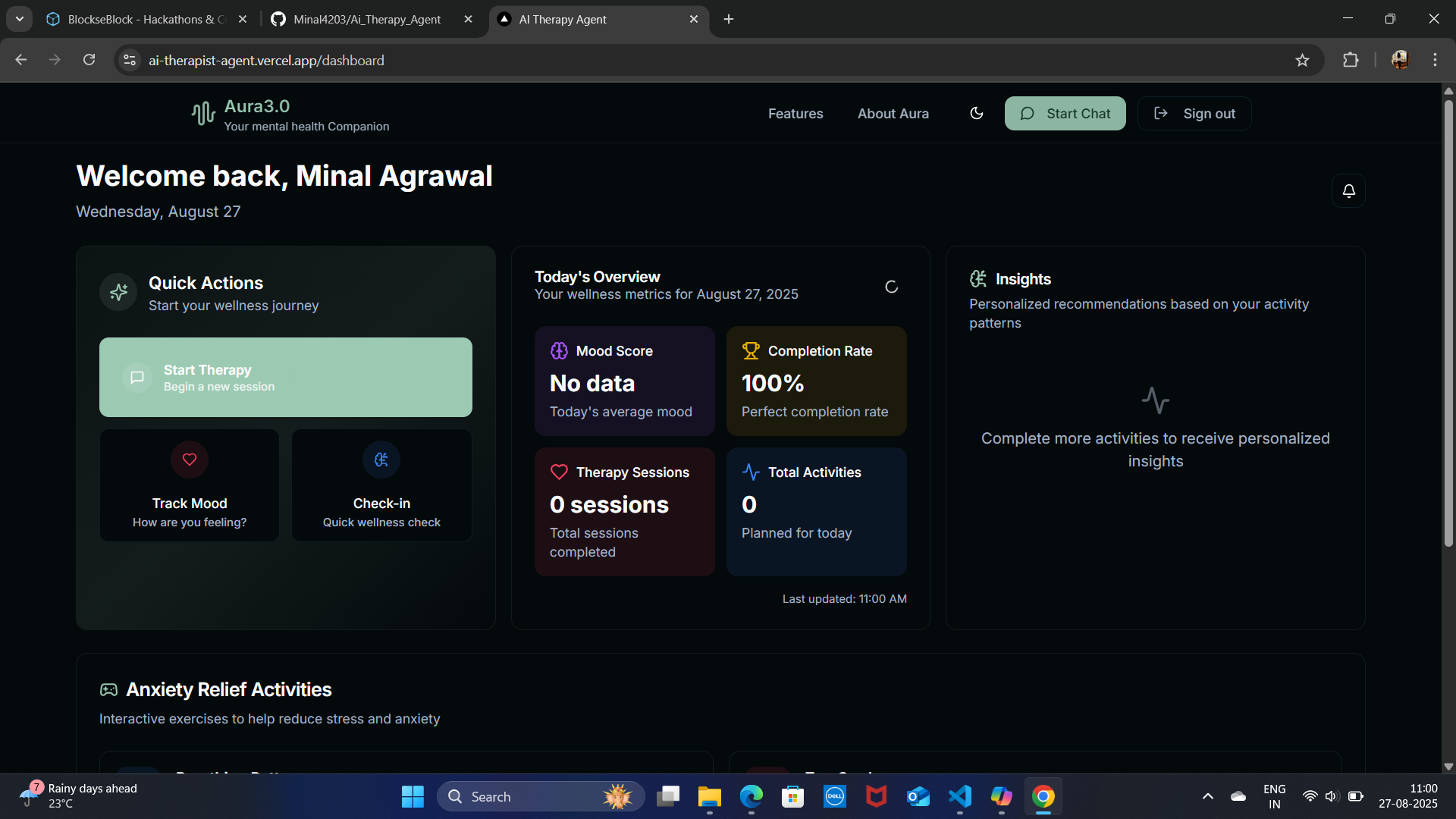The width and height of the screenshot is (1456, 819).
Task: Click Check-in brain icon
Action: tap(381, 460)
